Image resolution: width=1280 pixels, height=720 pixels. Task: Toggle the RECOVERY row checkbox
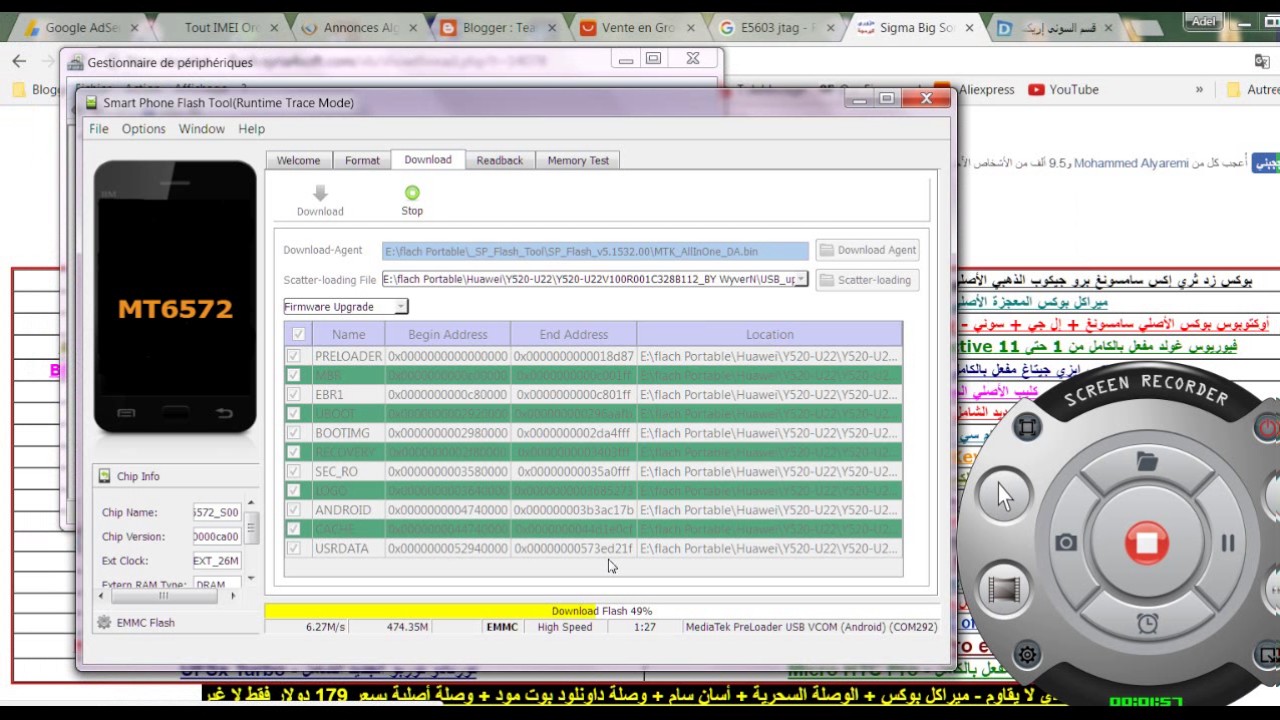[294, 452]
